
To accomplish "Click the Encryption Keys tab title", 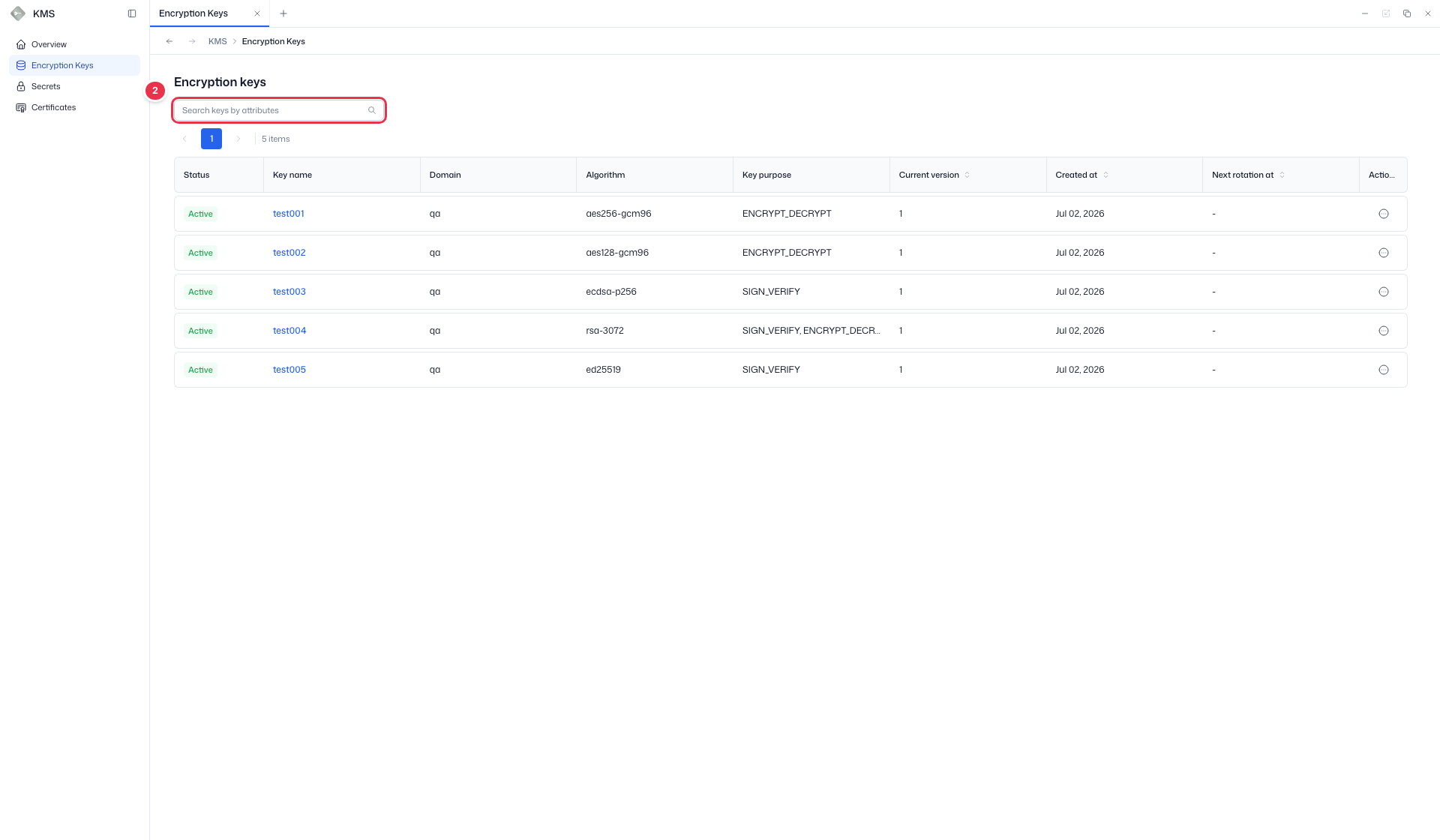I will point(193,13).
